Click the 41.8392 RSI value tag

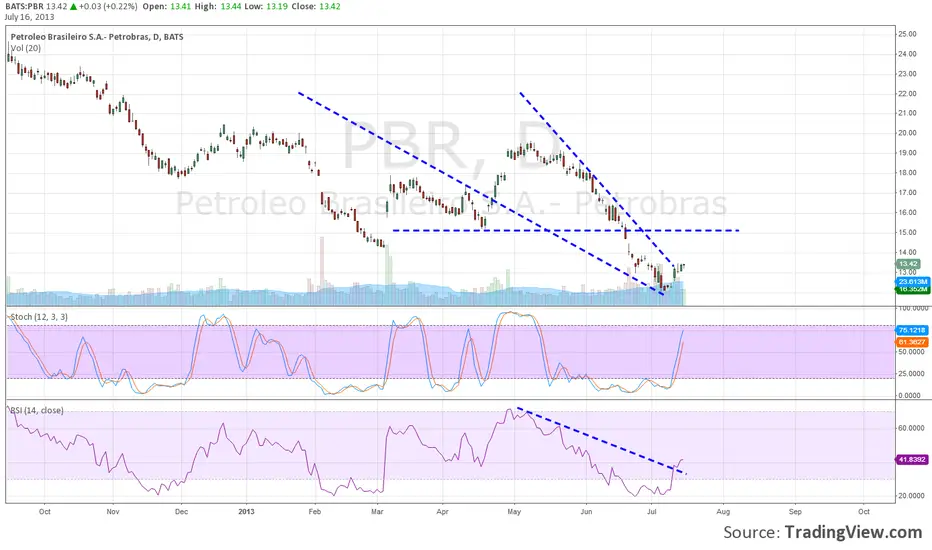coord(912,460)
